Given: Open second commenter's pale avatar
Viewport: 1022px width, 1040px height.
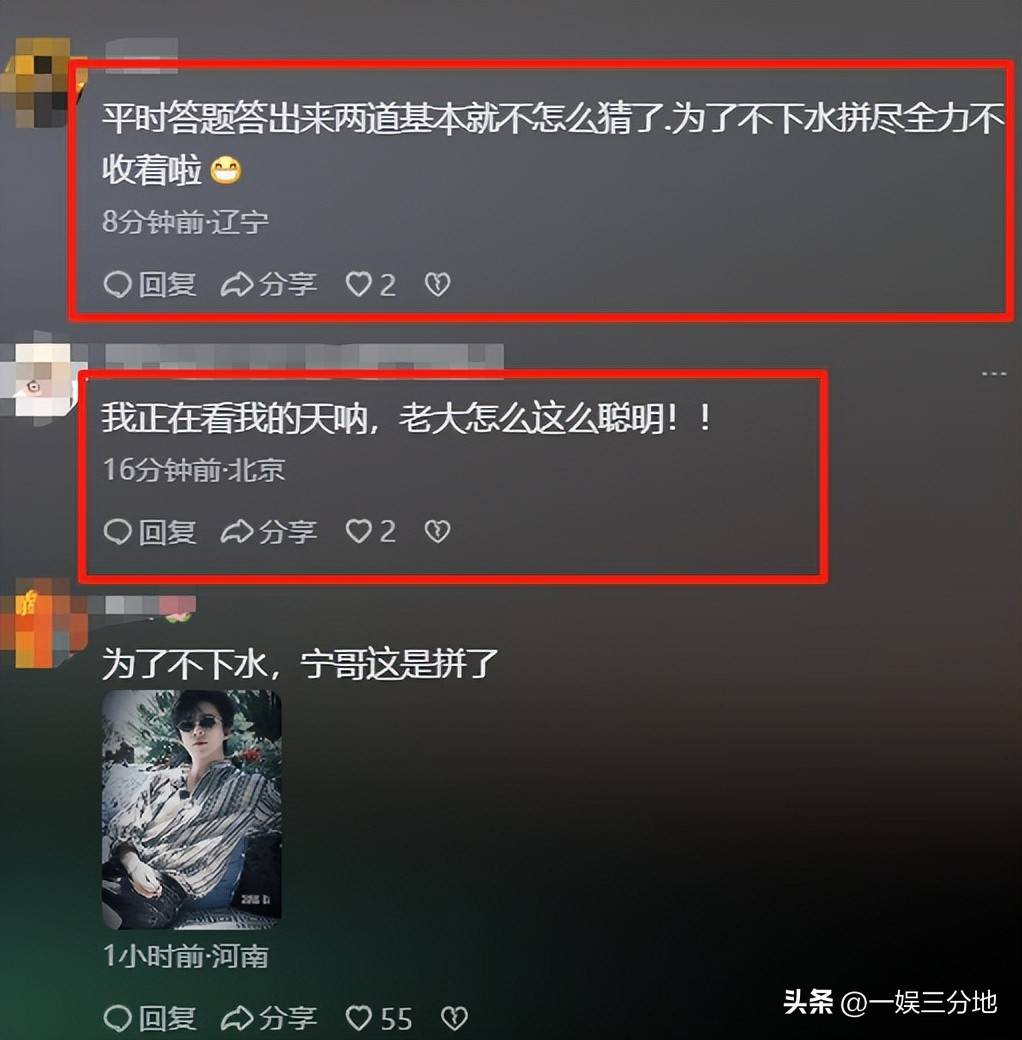Looking at the screenshot, I should click(x=41, y=380).
